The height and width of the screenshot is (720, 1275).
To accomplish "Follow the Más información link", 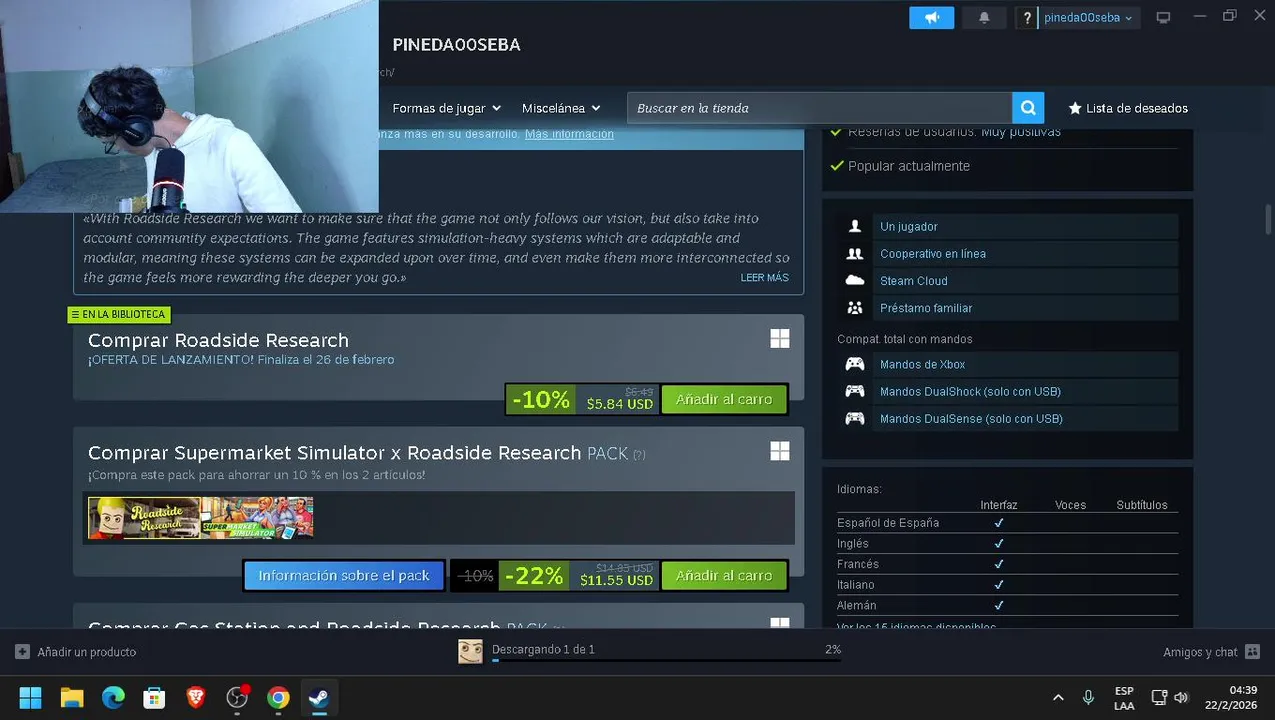I will tap(569, 134).
